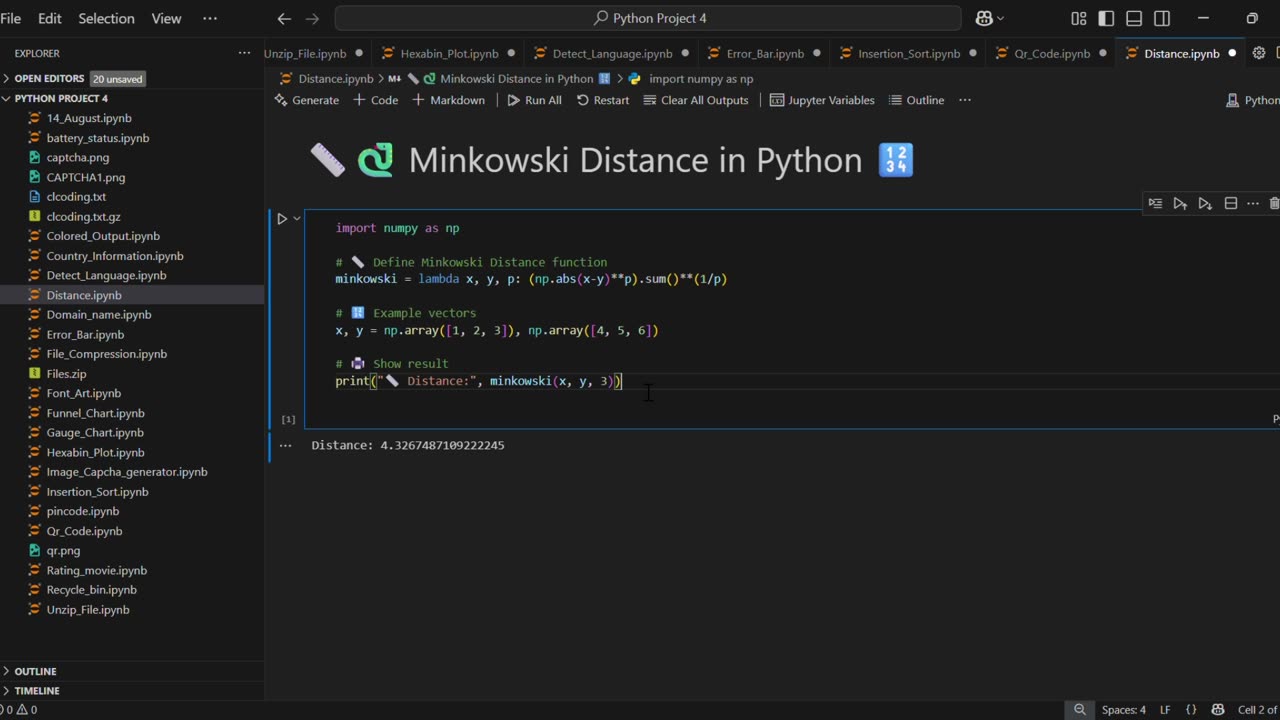Click Run by Line in cell toolbar
Image resolution: width=1280 pixels, height=720 pixels.
pyautogui.click(x=1155, y=203)
